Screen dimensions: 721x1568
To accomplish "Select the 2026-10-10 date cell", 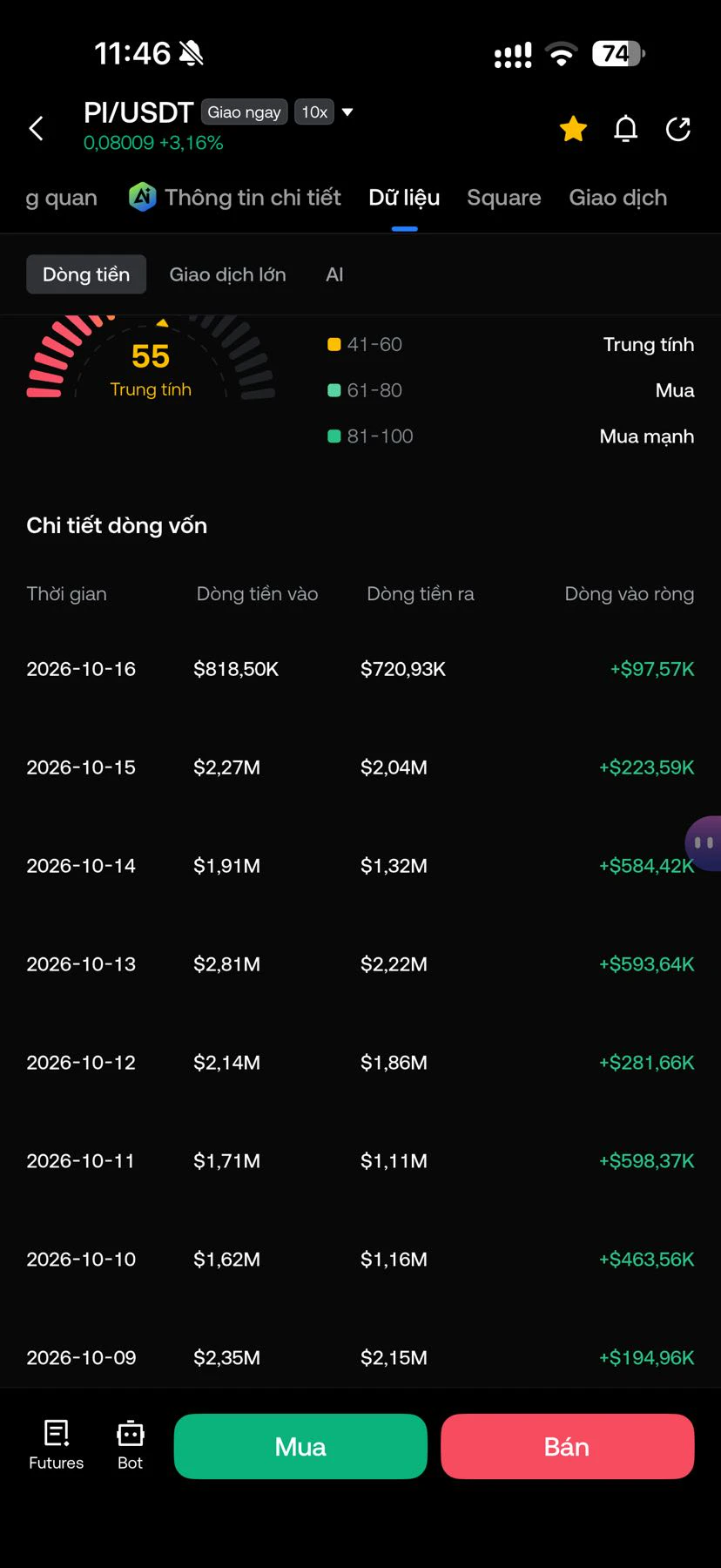I will coord(81,1260).
